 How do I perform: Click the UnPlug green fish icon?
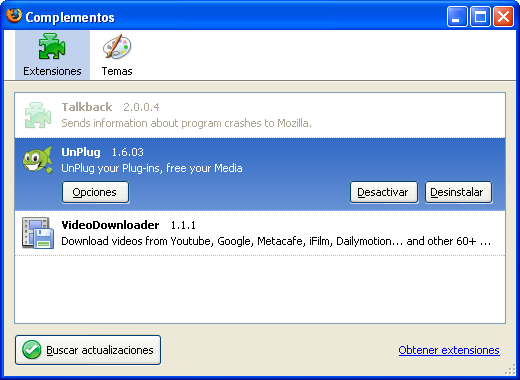pos(38,160)
